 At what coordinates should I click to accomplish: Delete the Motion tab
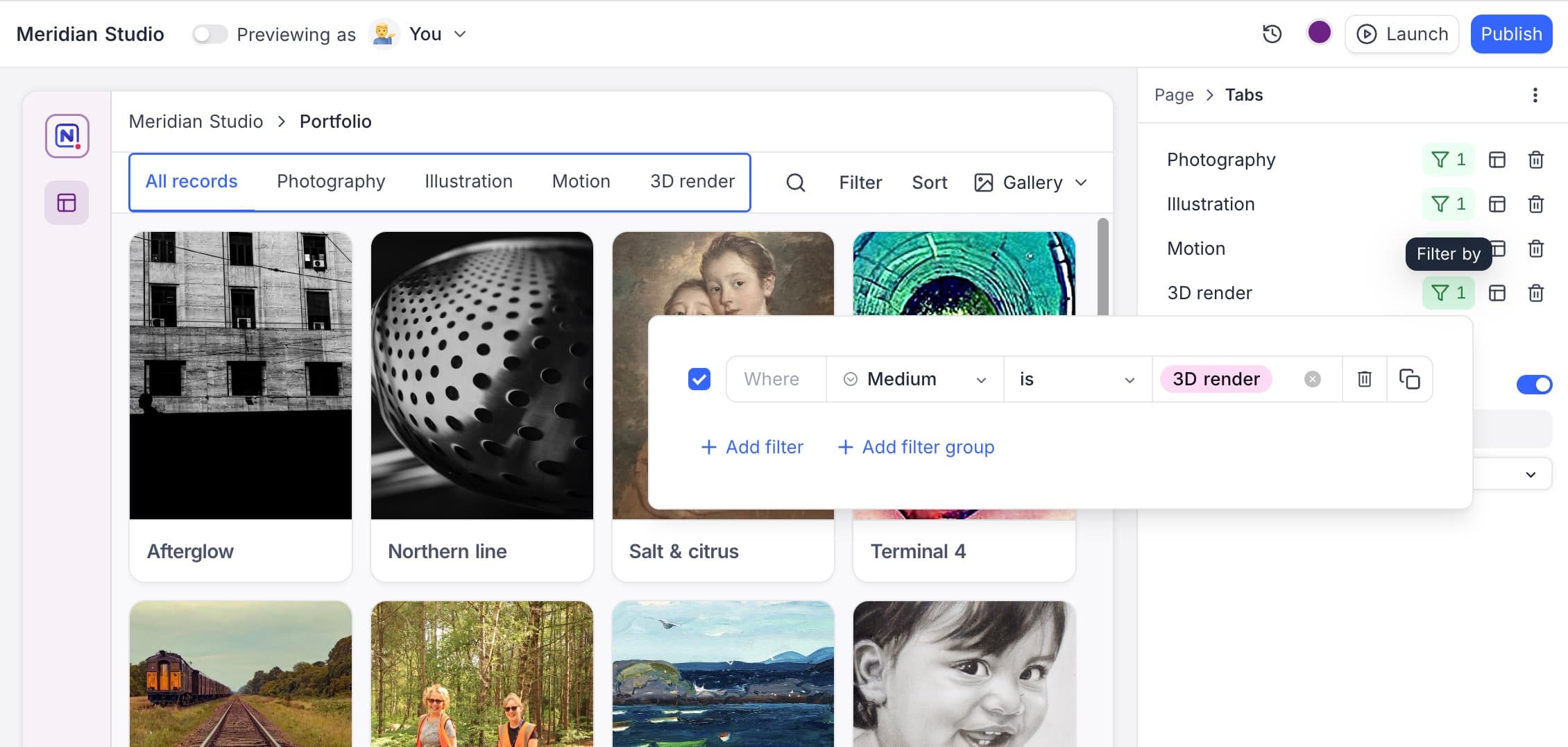1536,249
